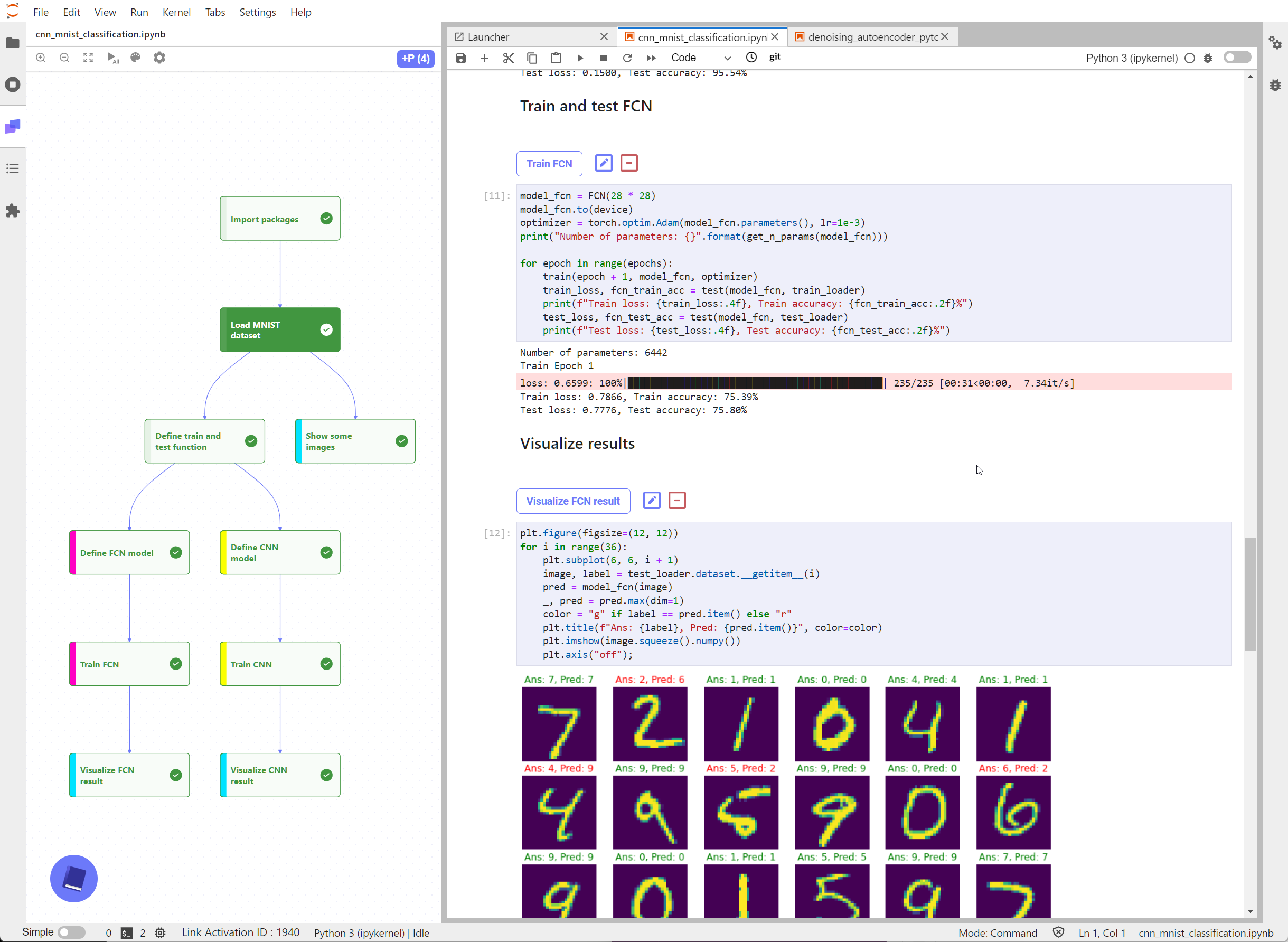Click the zoom in icon in pipeline panel
The width and height of the screenshot is (1288, 942).
[41, 58]
